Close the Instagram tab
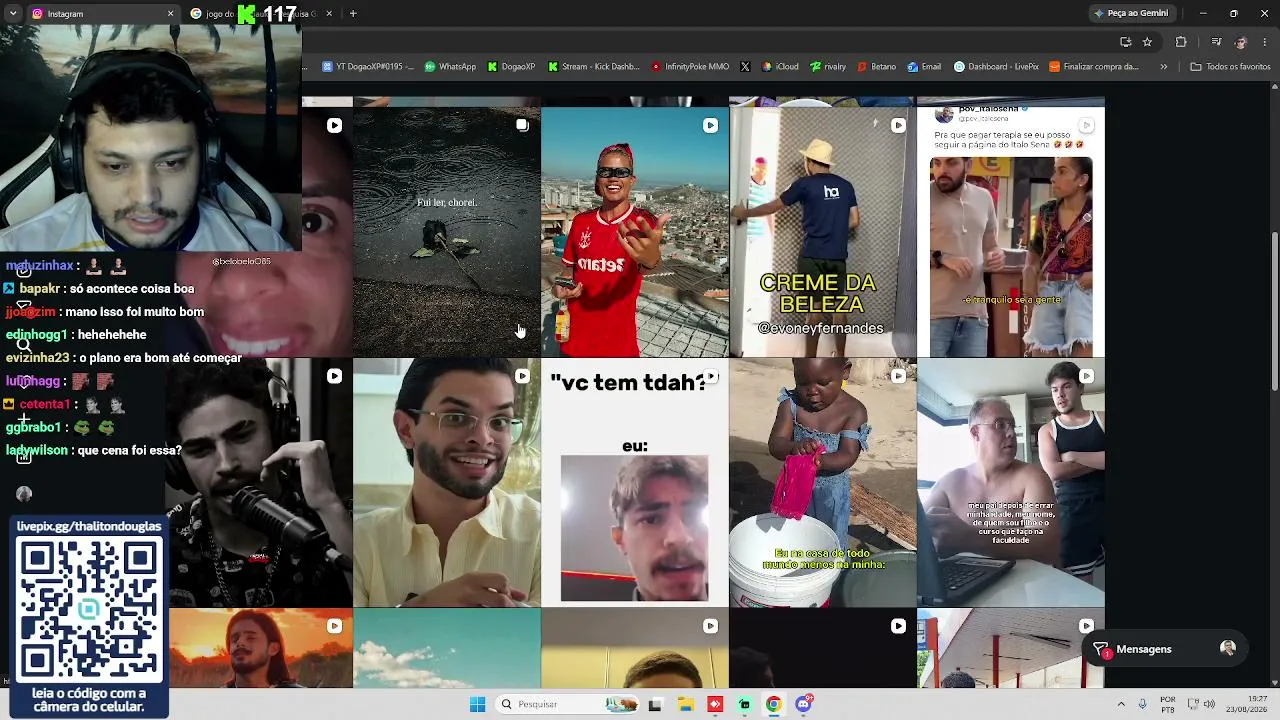Screen dimensions: 1280x720 pyautogui.click(x=170, y=14)
